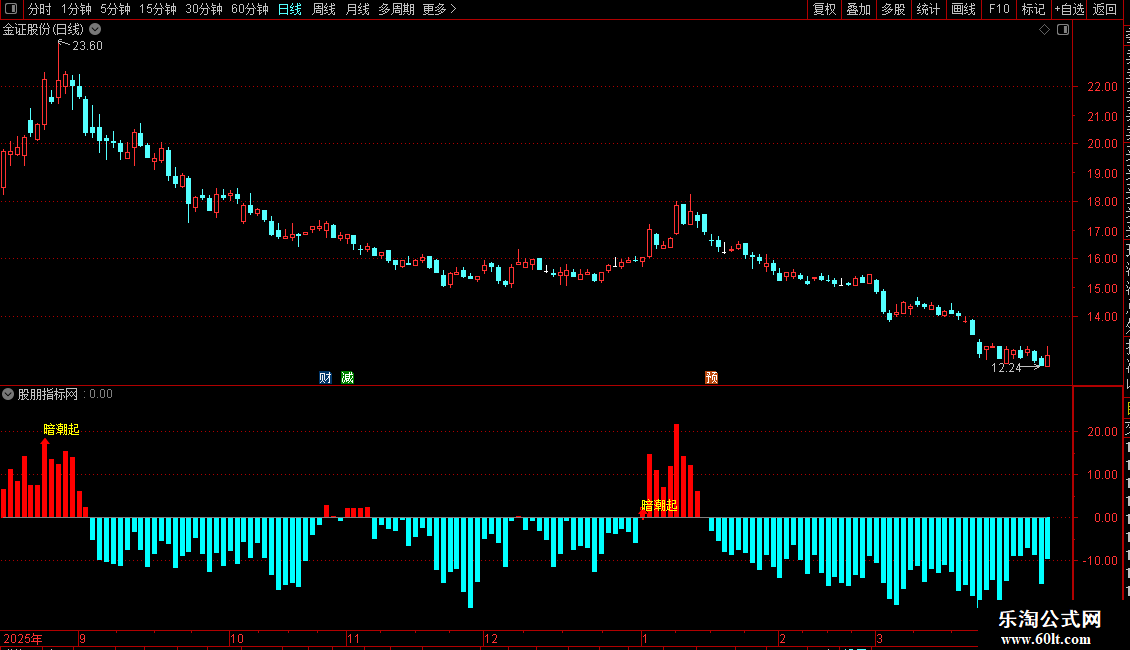Add stock via +自选 button
This screenshot has width=1130, height=650.
[1069, 9]
